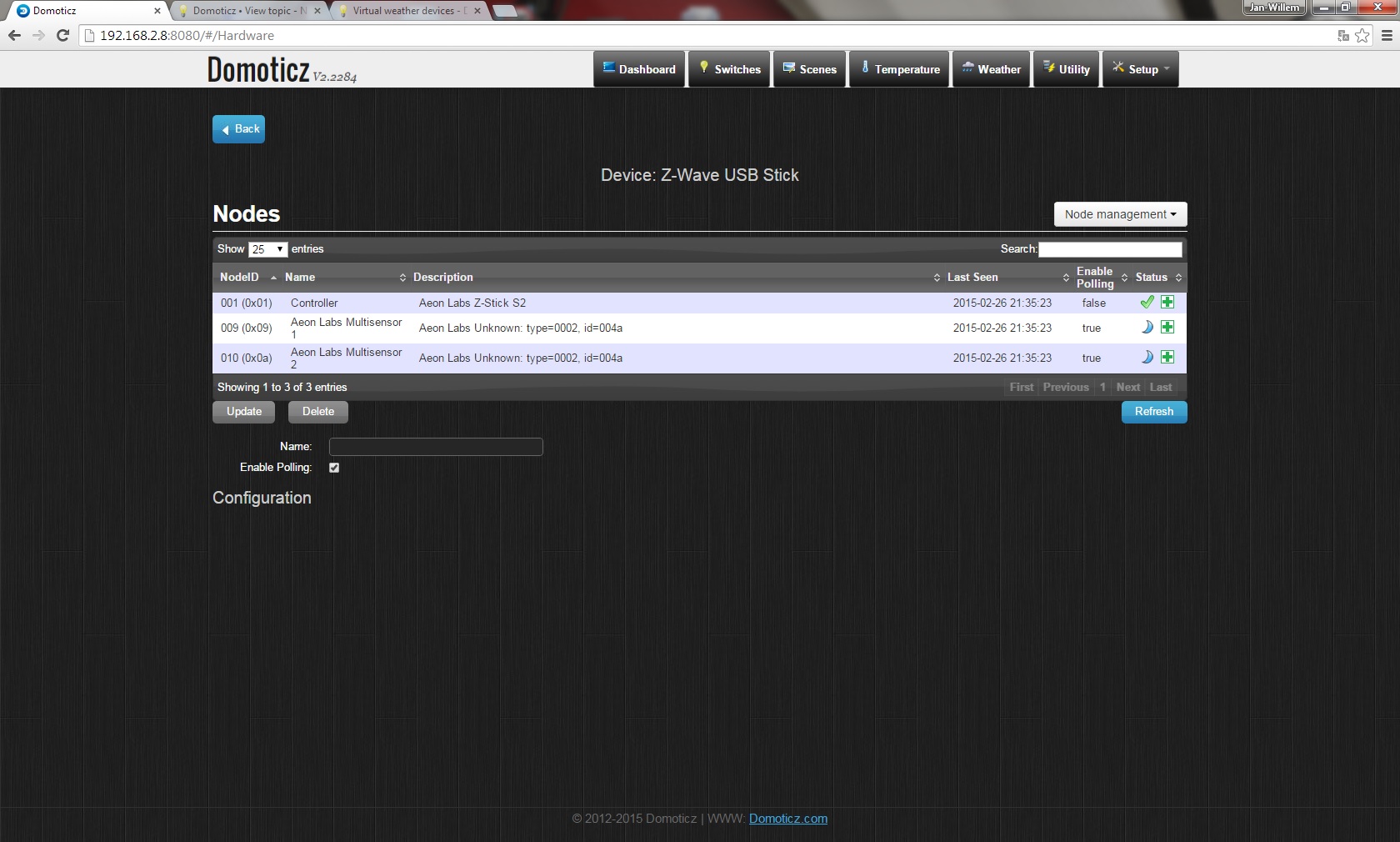Sort table by Last Seen column
Screen dimensions: 1400x842
click(1008, 277)
